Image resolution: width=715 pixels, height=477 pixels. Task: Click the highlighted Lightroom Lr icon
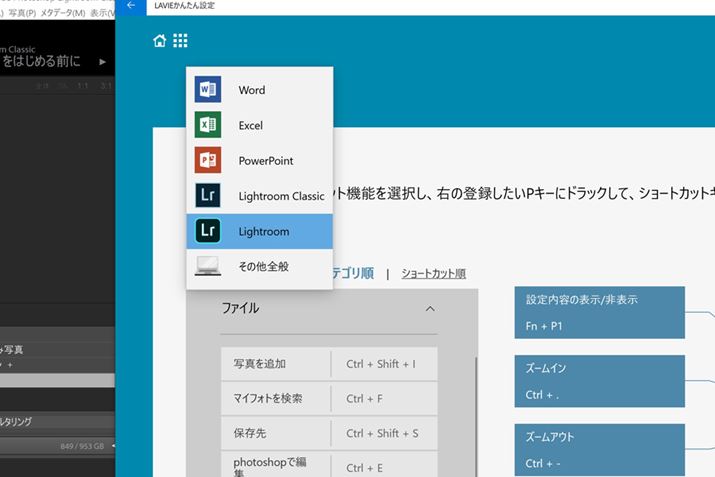click(208, 231)
